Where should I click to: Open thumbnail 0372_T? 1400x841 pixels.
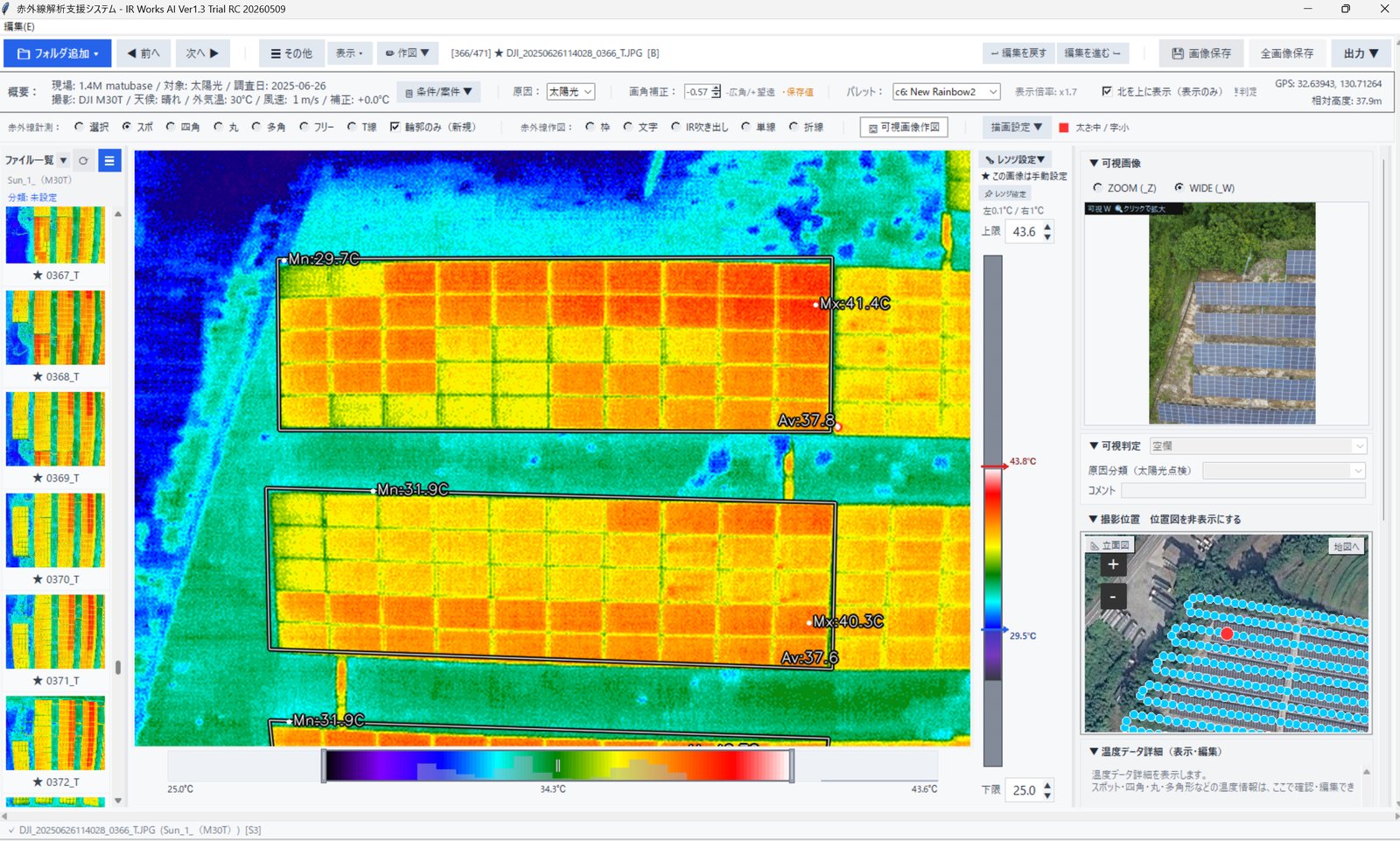tap(55, 733)
